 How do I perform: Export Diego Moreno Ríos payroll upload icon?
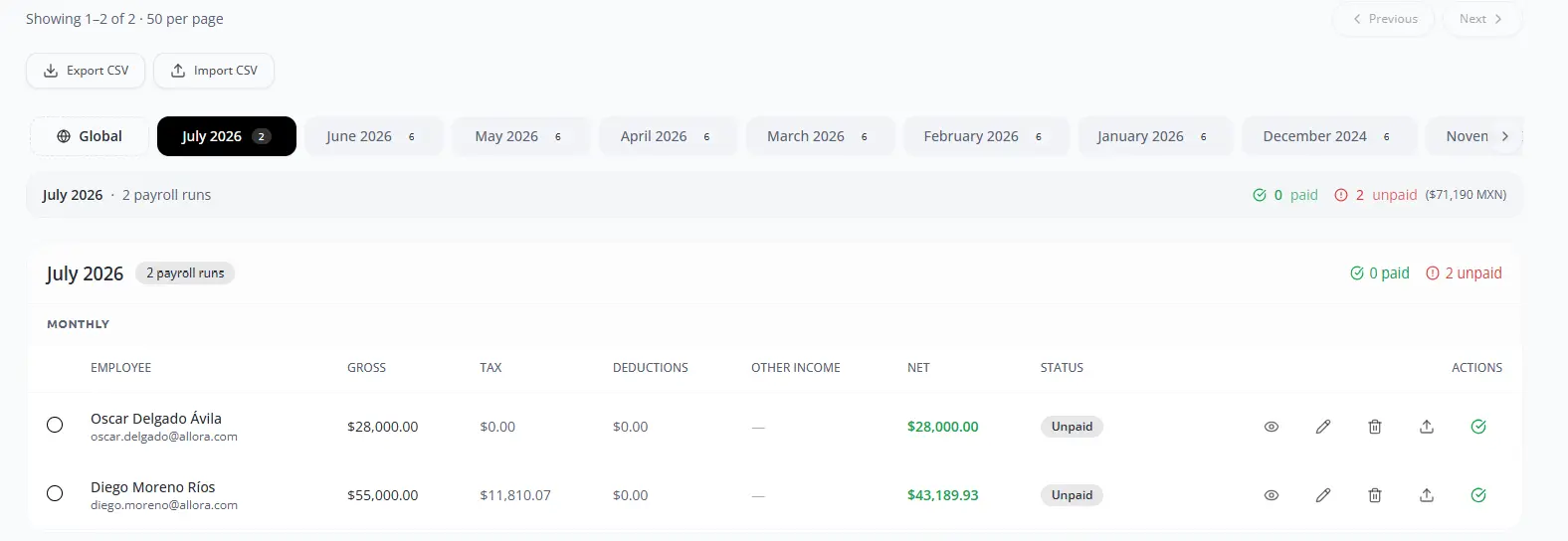click(1427, 495)
